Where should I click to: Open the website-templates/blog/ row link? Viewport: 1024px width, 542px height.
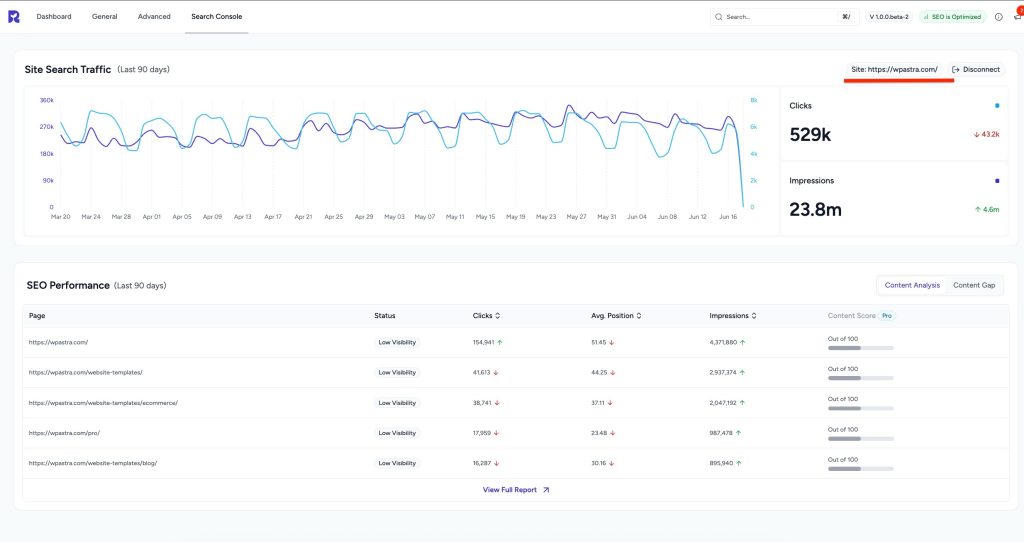93,463
